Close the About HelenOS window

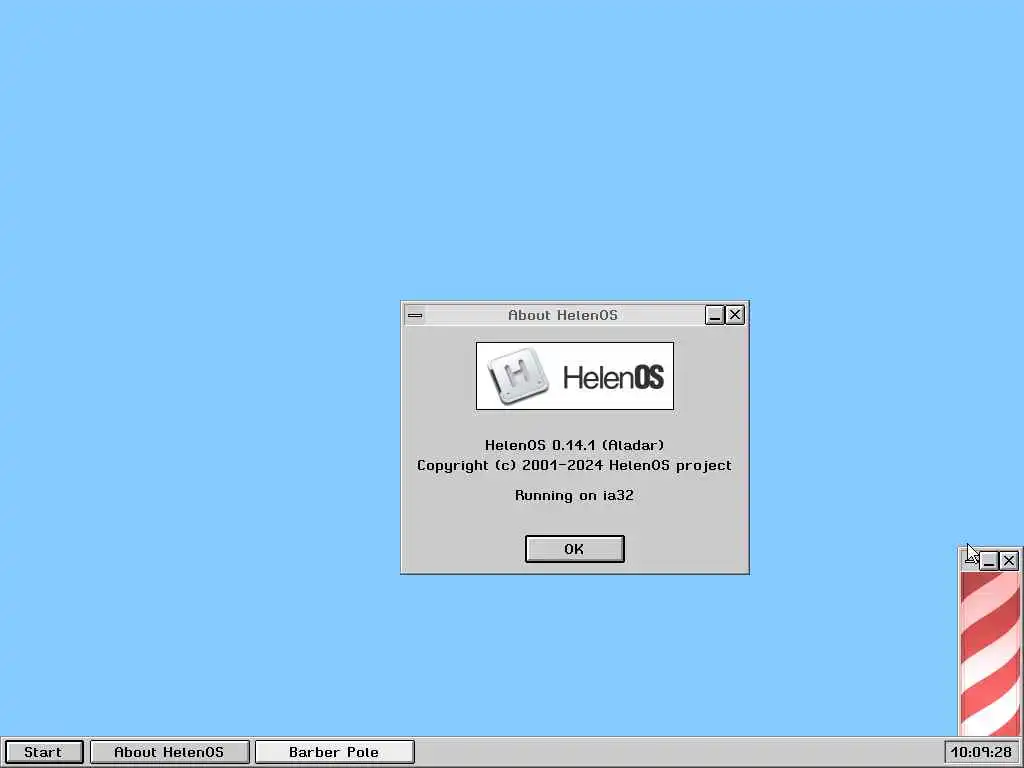[735, 315]
